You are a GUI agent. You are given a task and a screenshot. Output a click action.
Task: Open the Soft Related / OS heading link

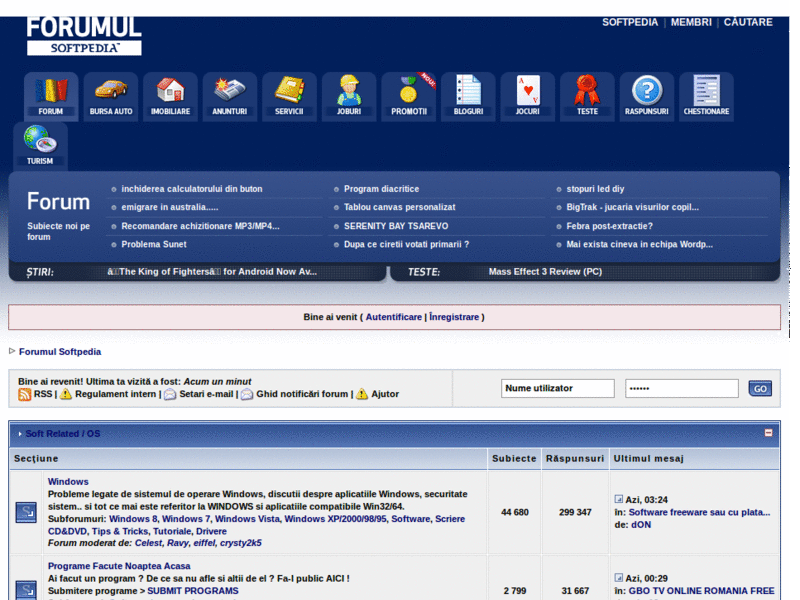pyautogui.click(x=63, y=434)
